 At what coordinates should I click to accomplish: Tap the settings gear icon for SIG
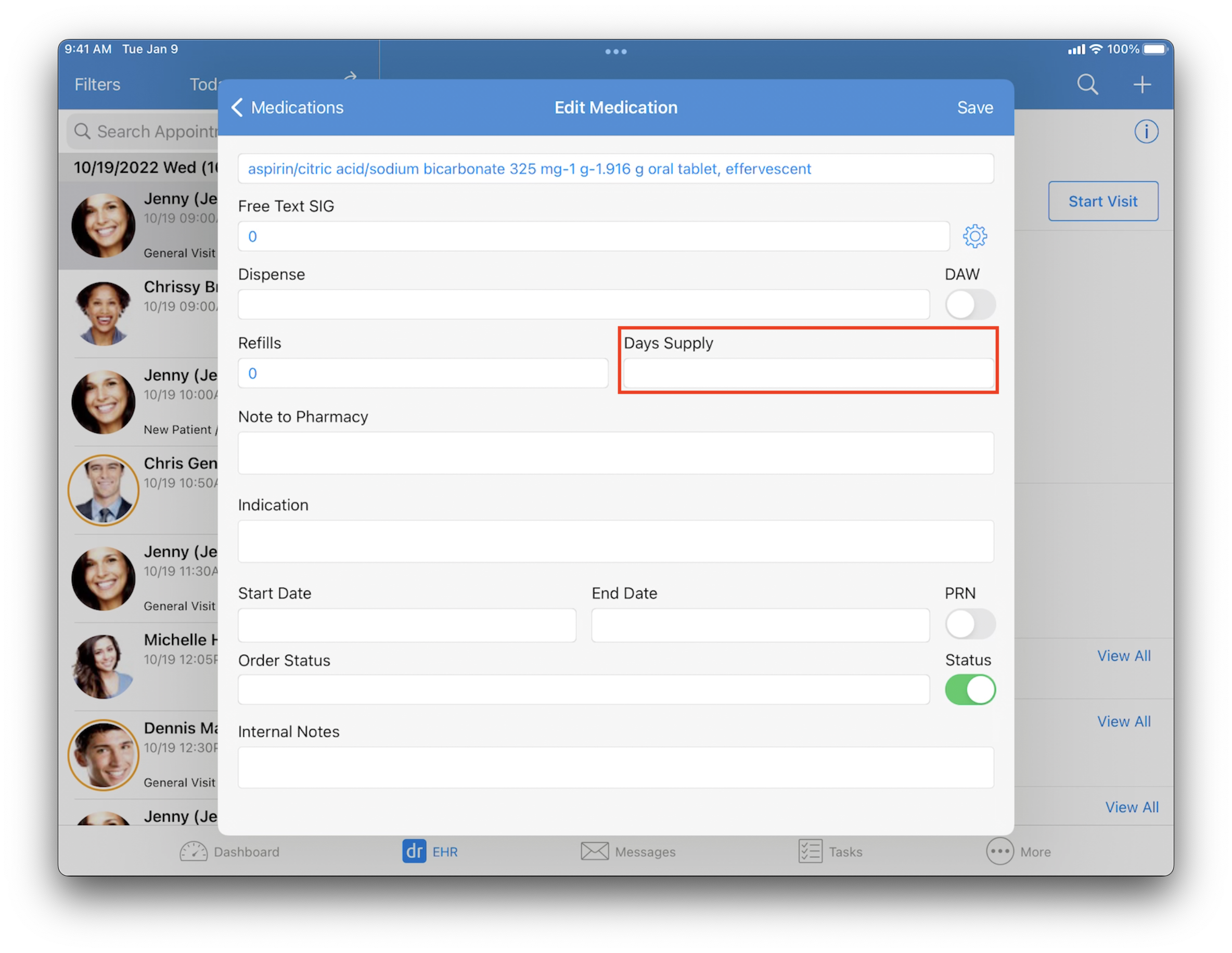coord(975,236)
